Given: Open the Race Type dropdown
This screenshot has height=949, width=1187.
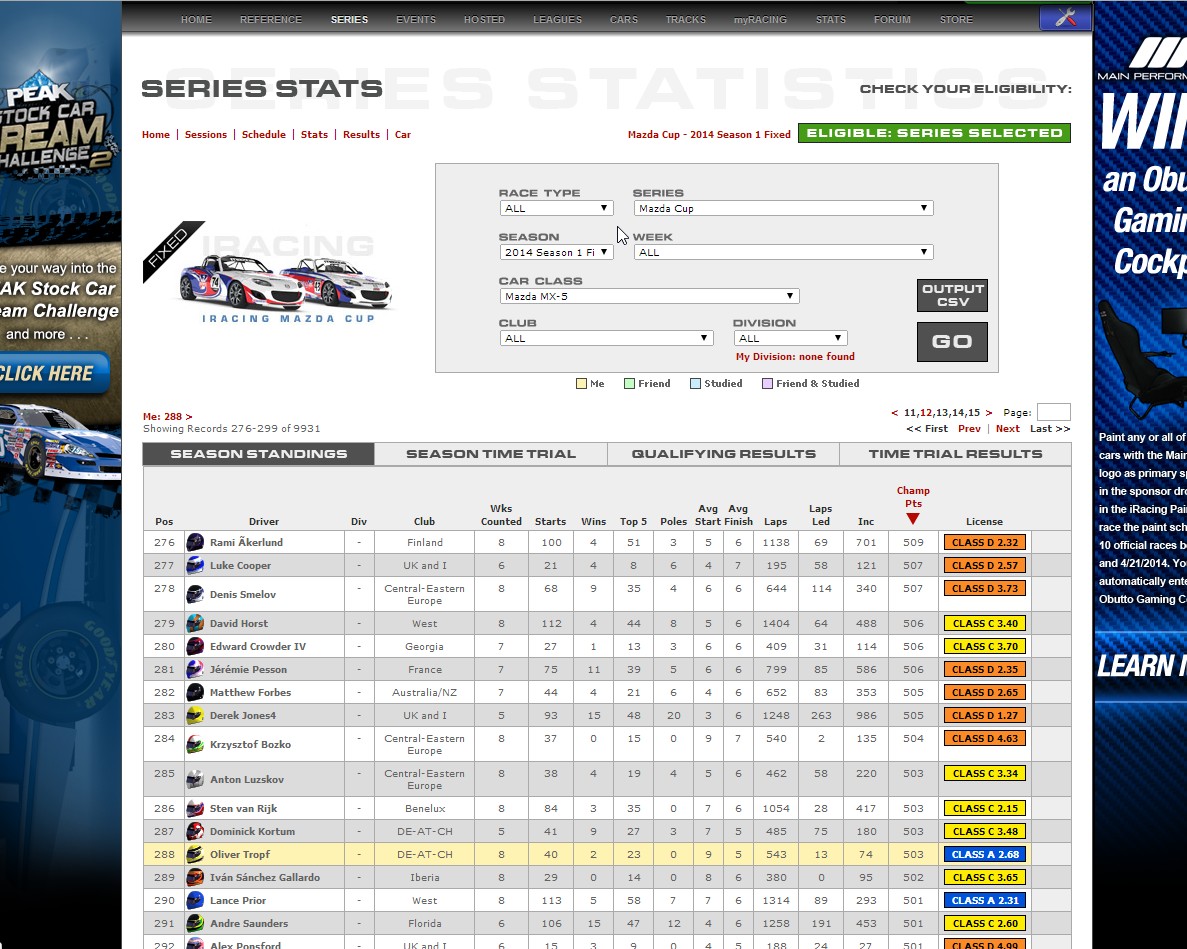Looking at the screenshot, I should coord(556,209).
